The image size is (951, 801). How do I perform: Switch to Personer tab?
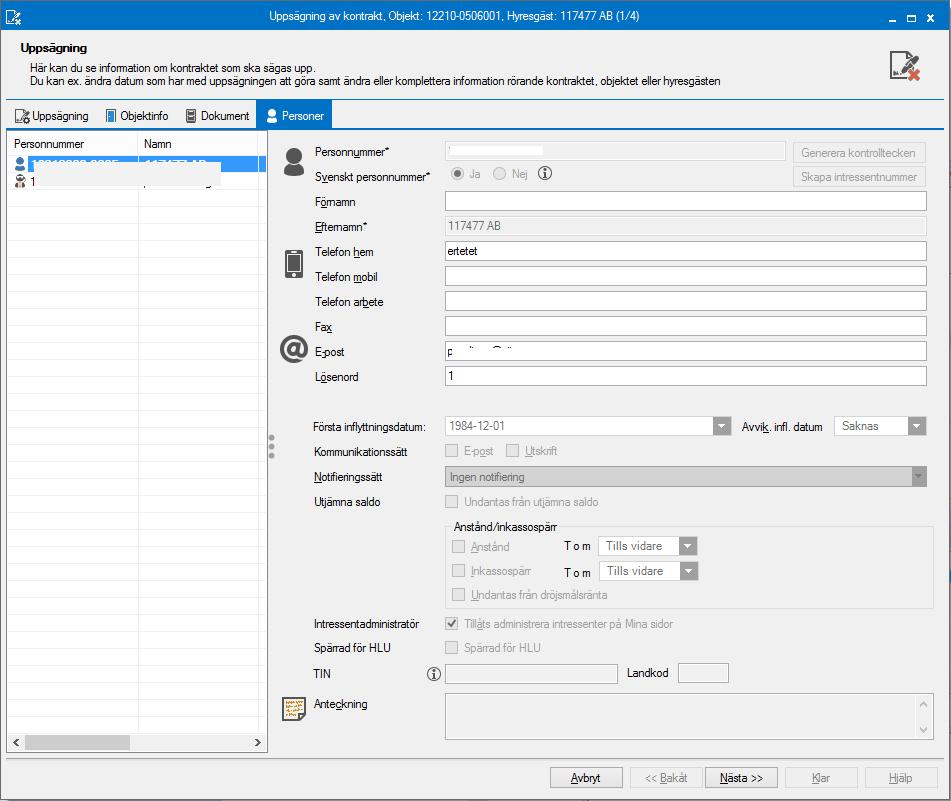tap(295, 116)
